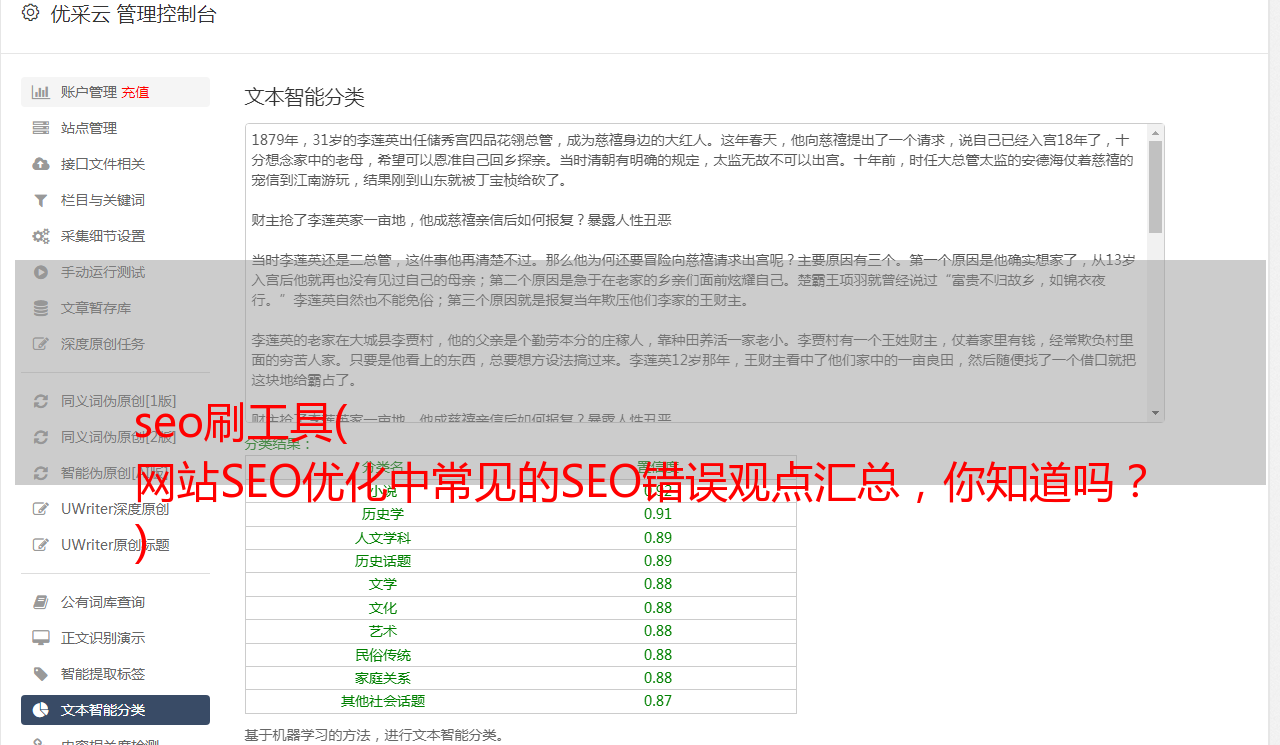Click the 0.91 confidence value

coord(658,514)
